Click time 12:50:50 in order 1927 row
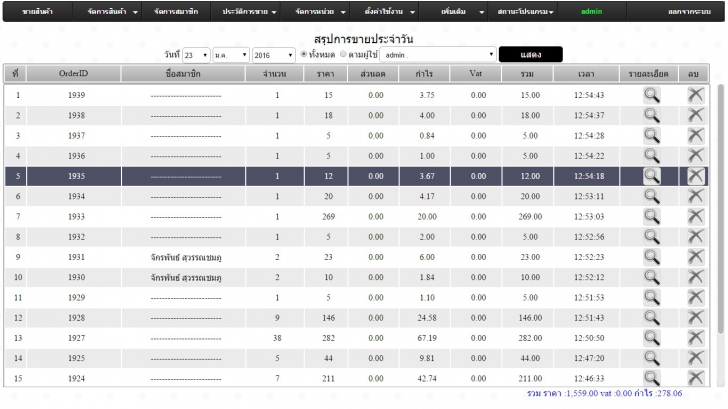 coord(589,338)
